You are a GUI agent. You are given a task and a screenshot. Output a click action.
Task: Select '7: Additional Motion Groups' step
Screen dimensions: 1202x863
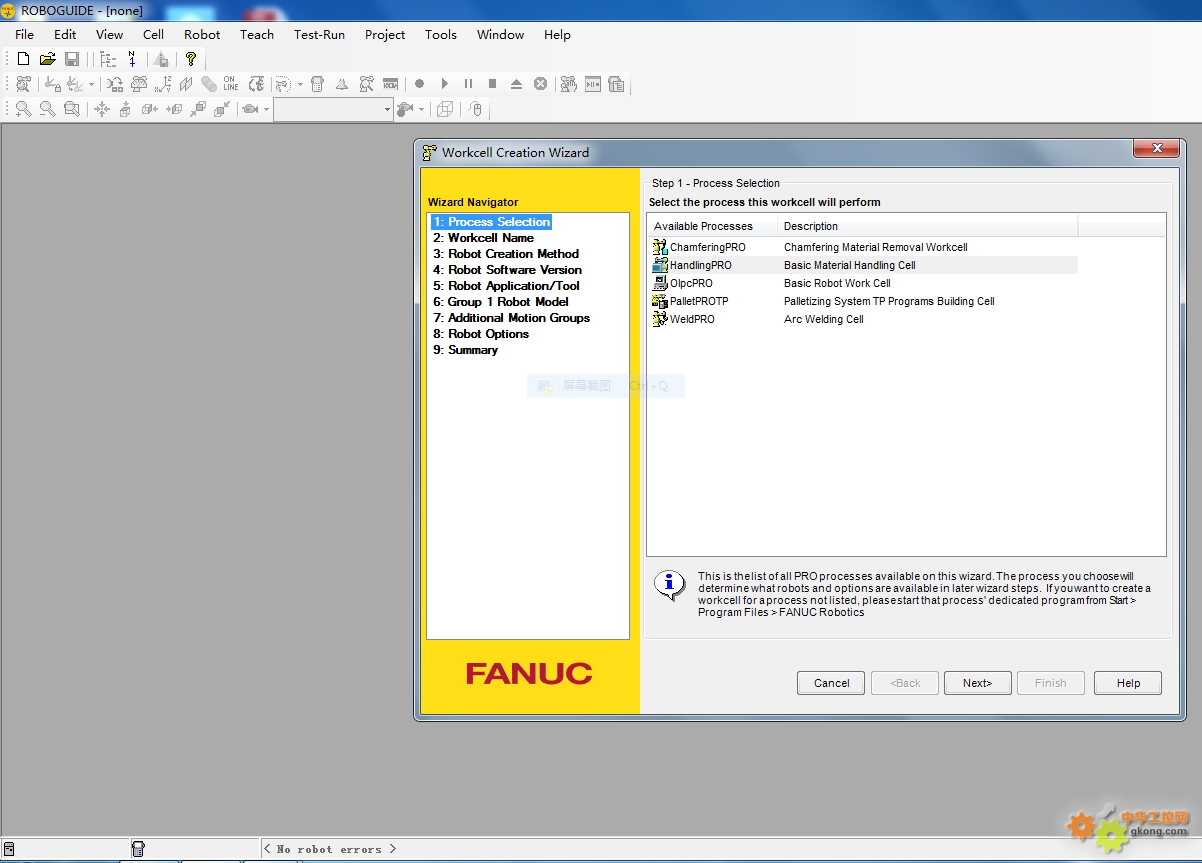coord(511,318)
